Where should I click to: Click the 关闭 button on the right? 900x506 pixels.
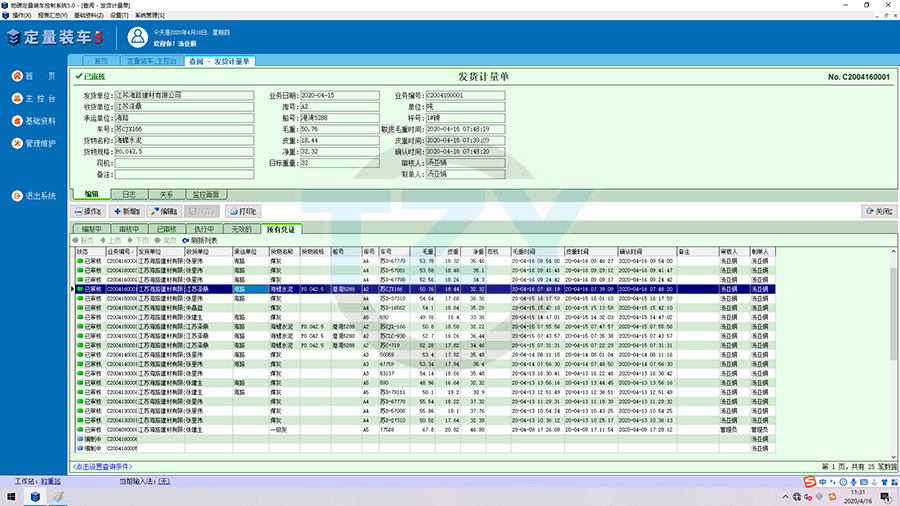(878, 212)
